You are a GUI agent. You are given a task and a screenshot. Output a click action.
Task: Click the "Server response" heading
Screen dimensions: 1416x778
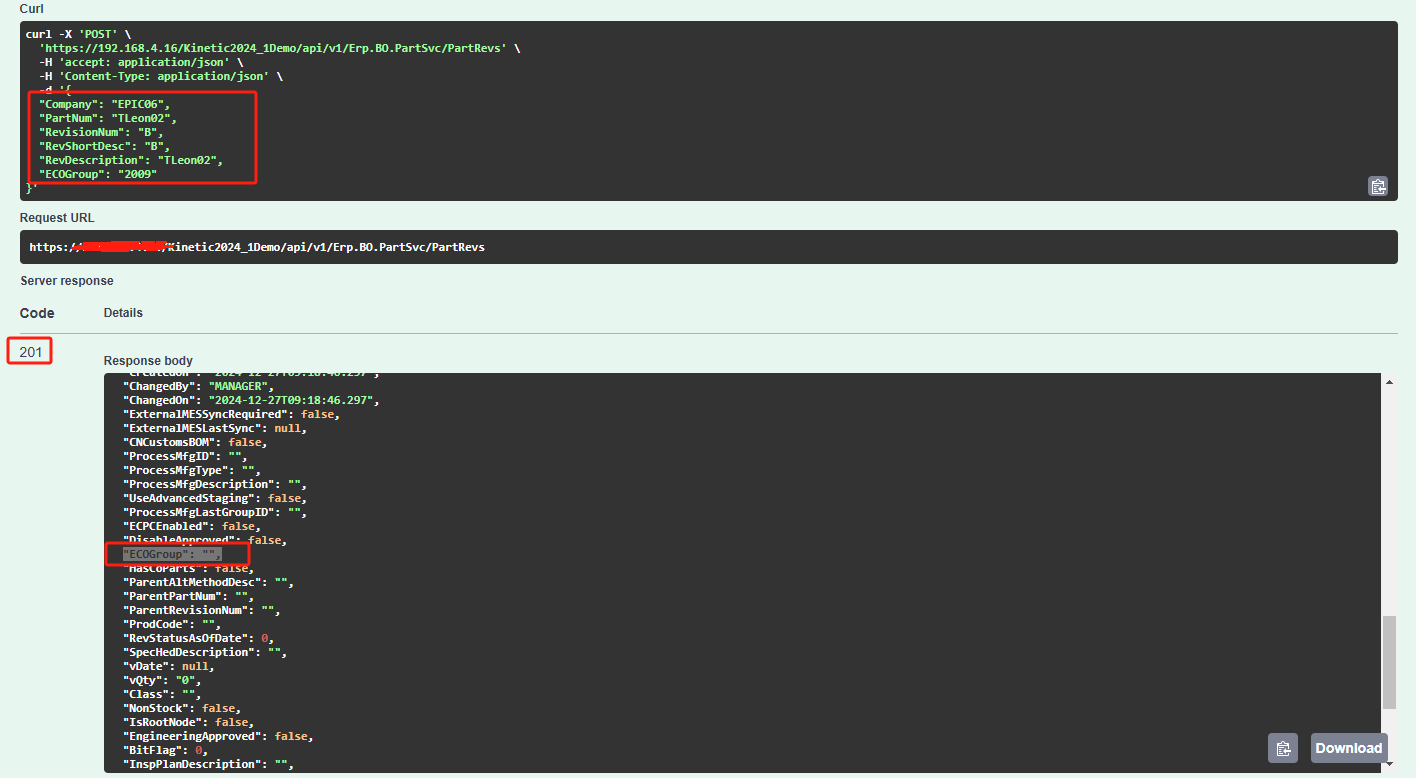[67, 281]
